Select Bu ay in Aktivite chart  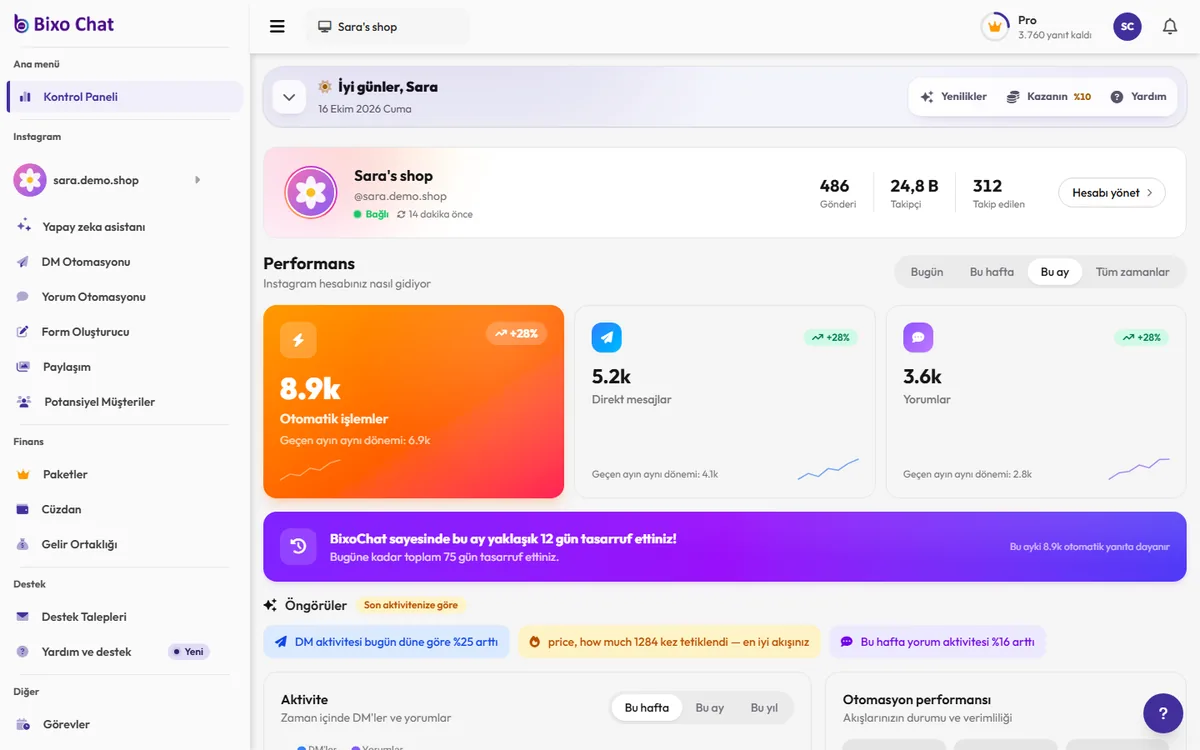(x=710, y=708)
